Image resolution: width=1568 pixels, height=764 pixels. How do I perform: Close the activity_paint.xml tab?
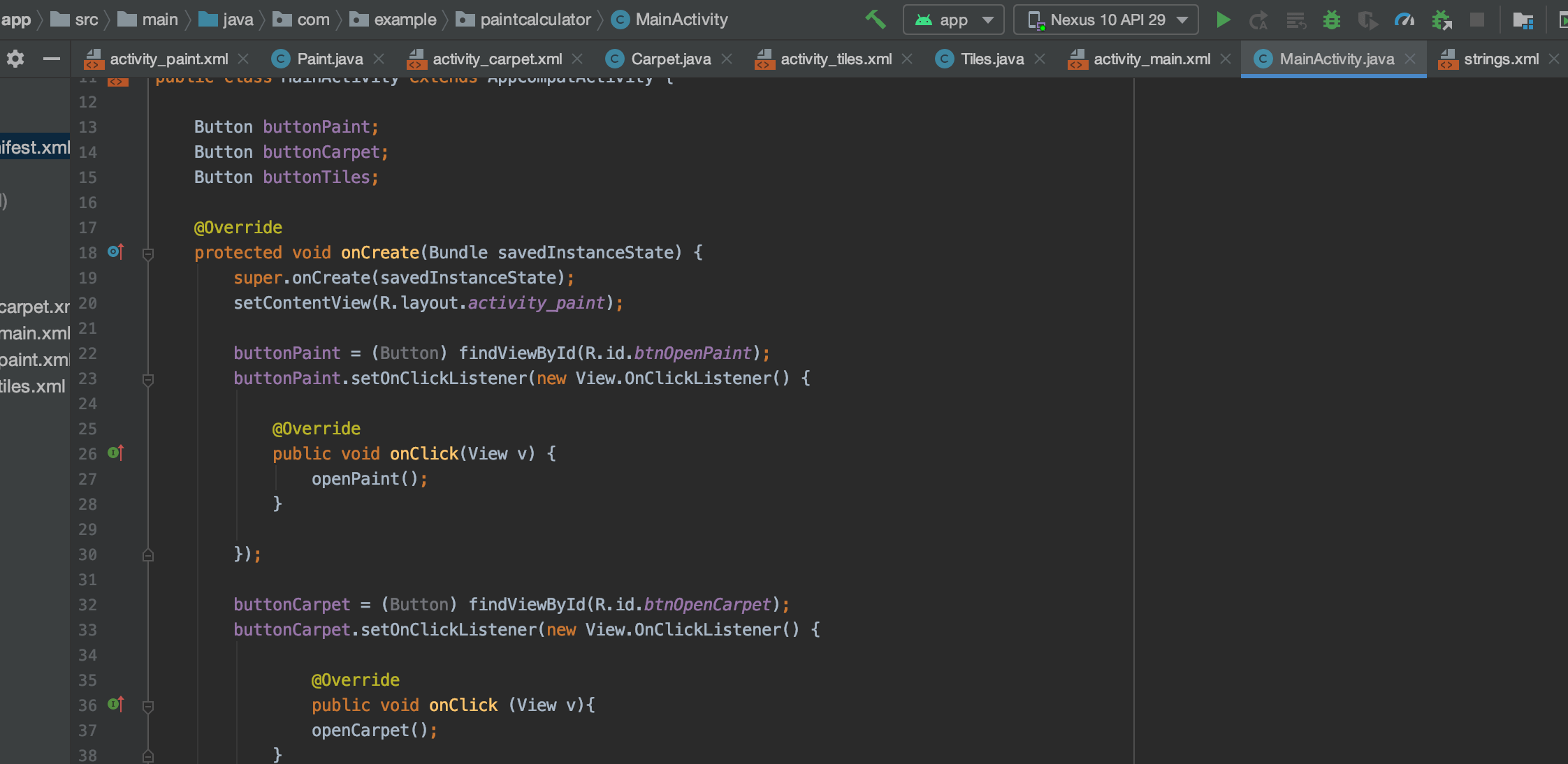tap(243, 59)
